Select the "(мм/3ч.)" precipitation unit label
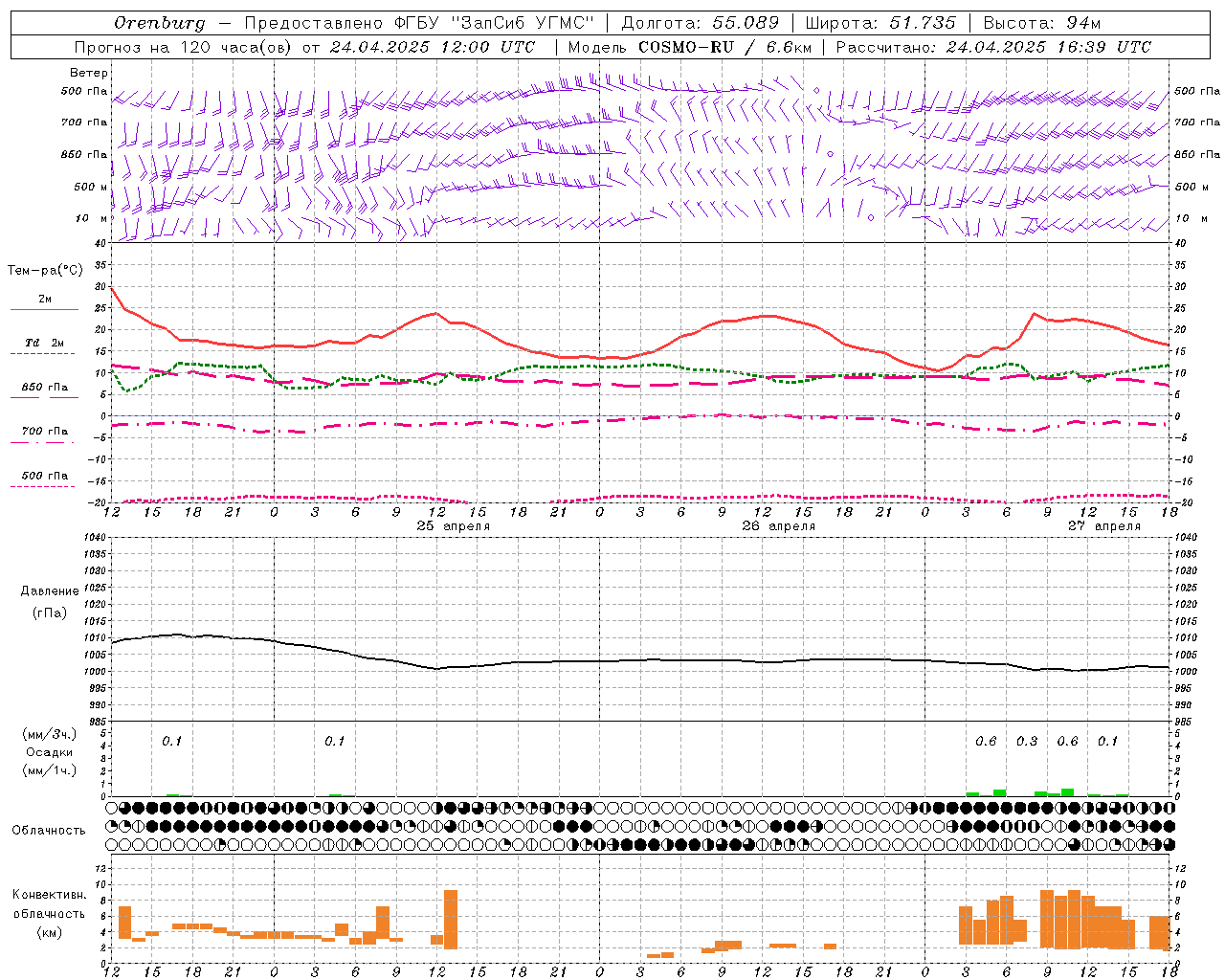Viewport: 1225px width, 980px height. 50,734
